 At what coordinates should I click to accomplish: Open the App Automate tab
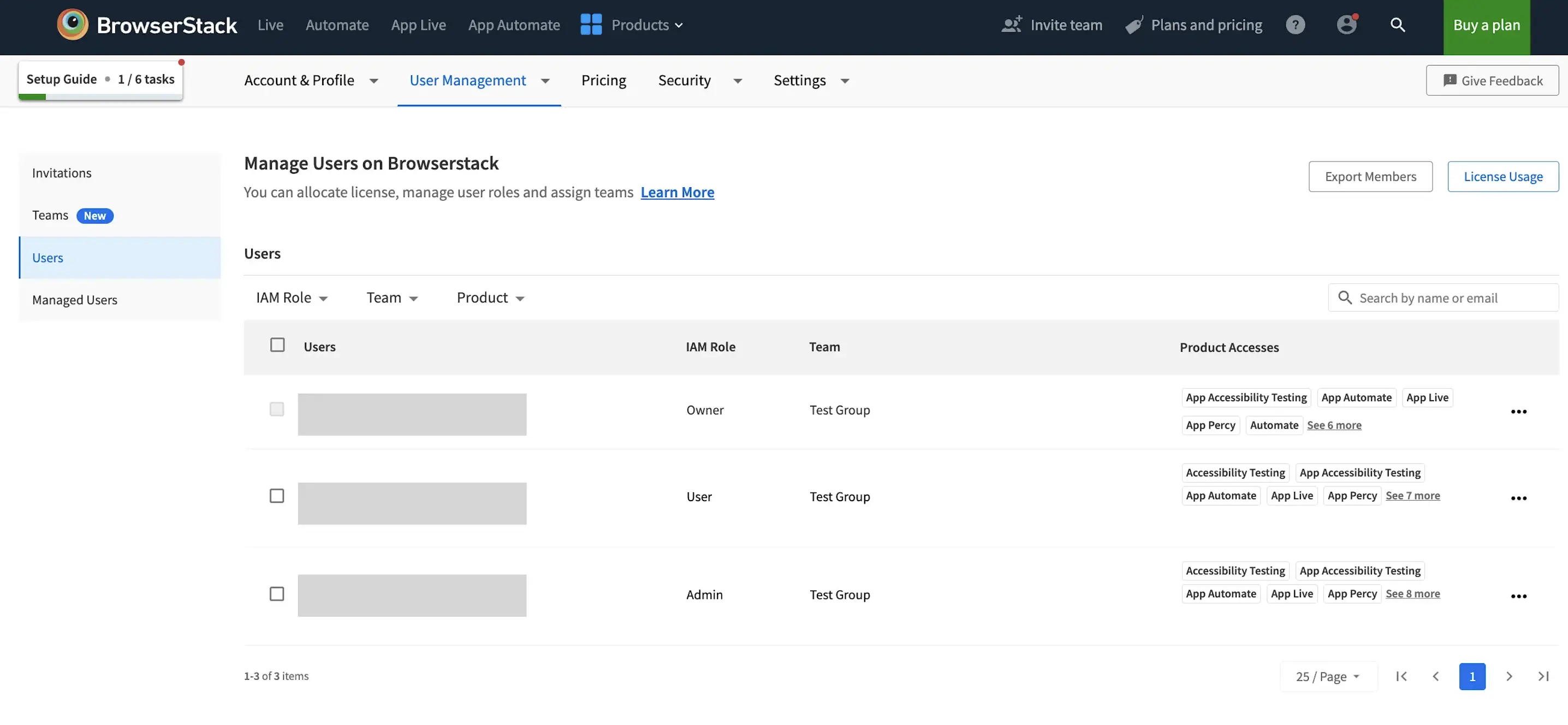click(x=514, y=25)
